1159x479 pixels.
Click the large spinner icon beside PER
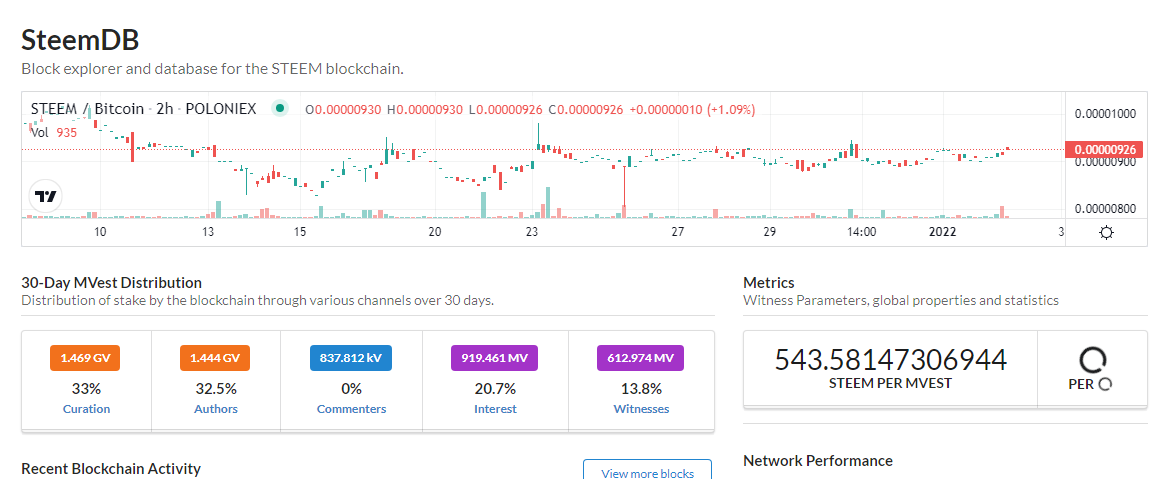point(1092,361)
